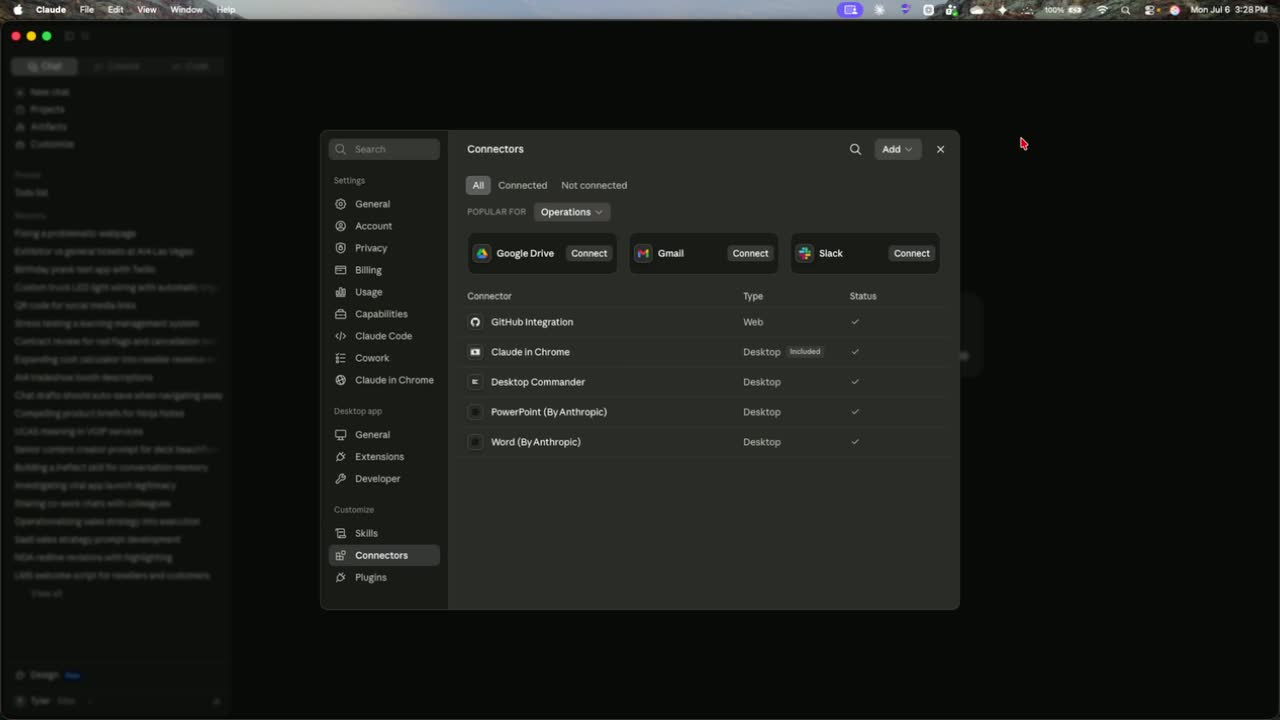Click the GitHub Integration status checkmark
The width and height of the screenshot is (1280, 720).
tap(855, 322)
